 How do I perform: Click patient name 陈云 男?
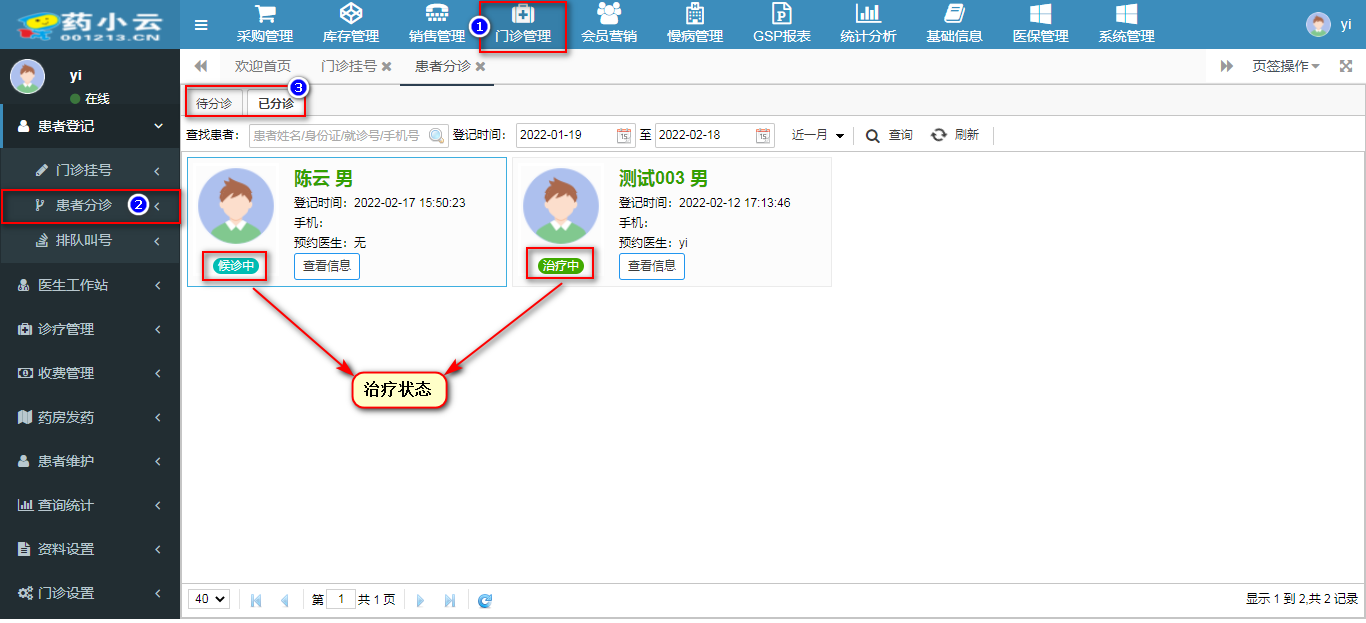323,179
